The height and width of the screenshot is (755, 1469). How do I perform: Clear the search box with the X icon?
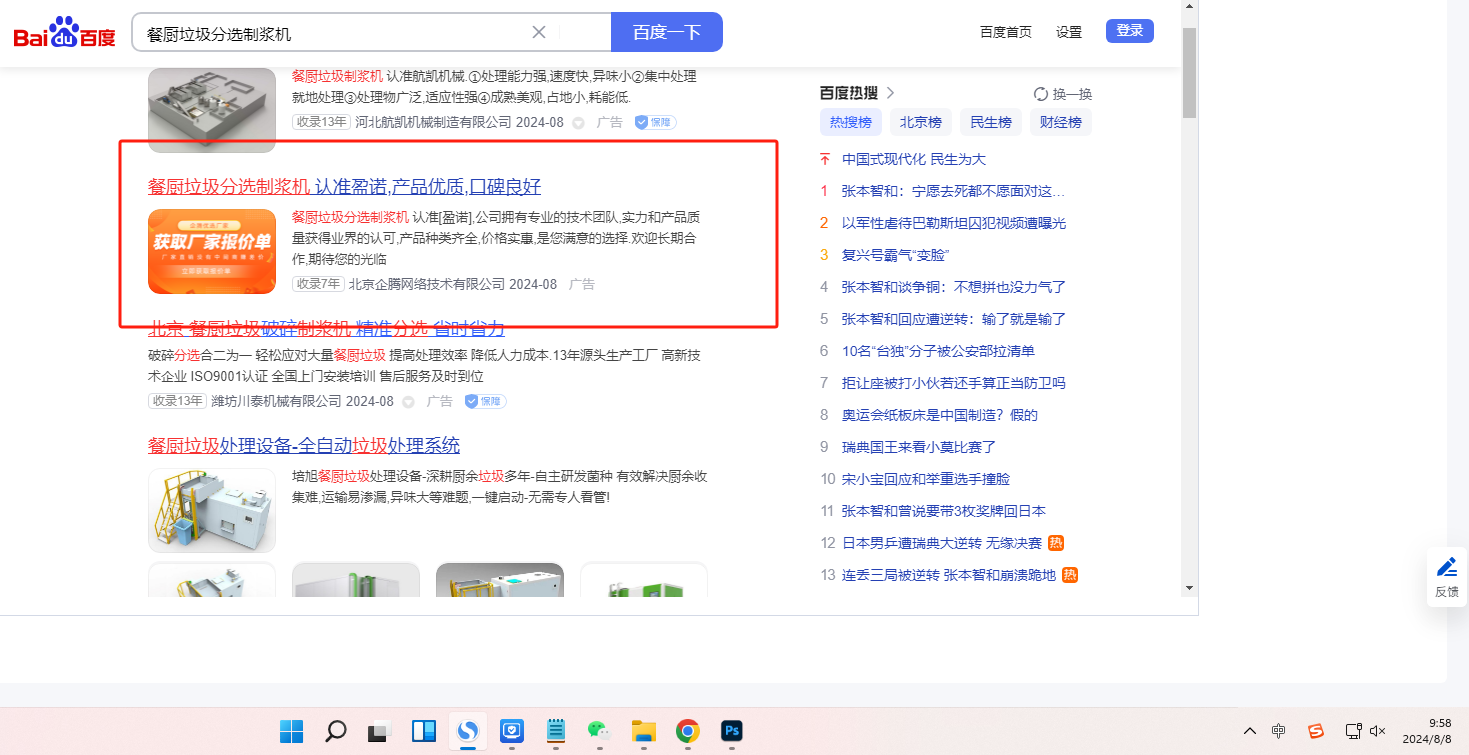pos(539,32)
